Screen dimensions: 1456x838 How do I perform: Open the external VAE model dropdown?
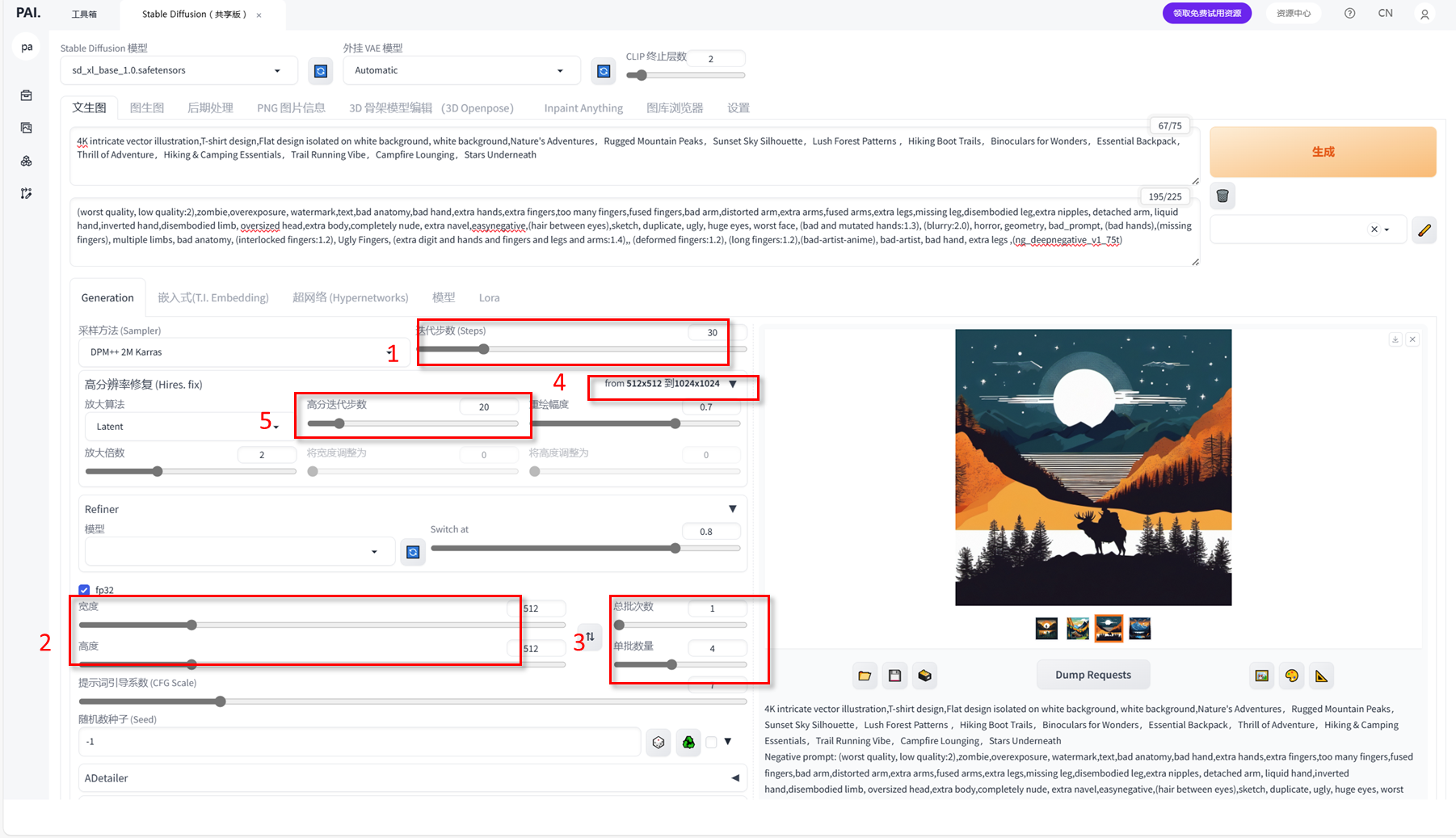(461, 70)
